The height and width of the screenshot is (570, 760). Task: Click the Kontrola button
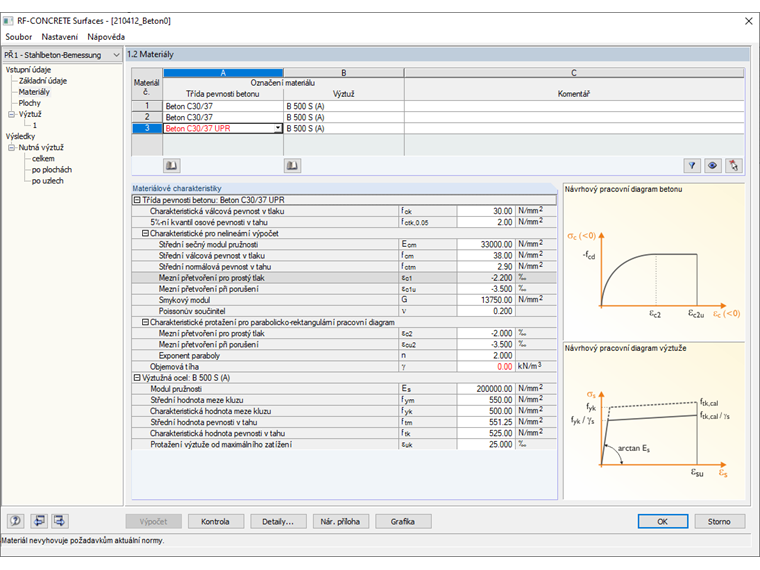(x=215, y=522)
